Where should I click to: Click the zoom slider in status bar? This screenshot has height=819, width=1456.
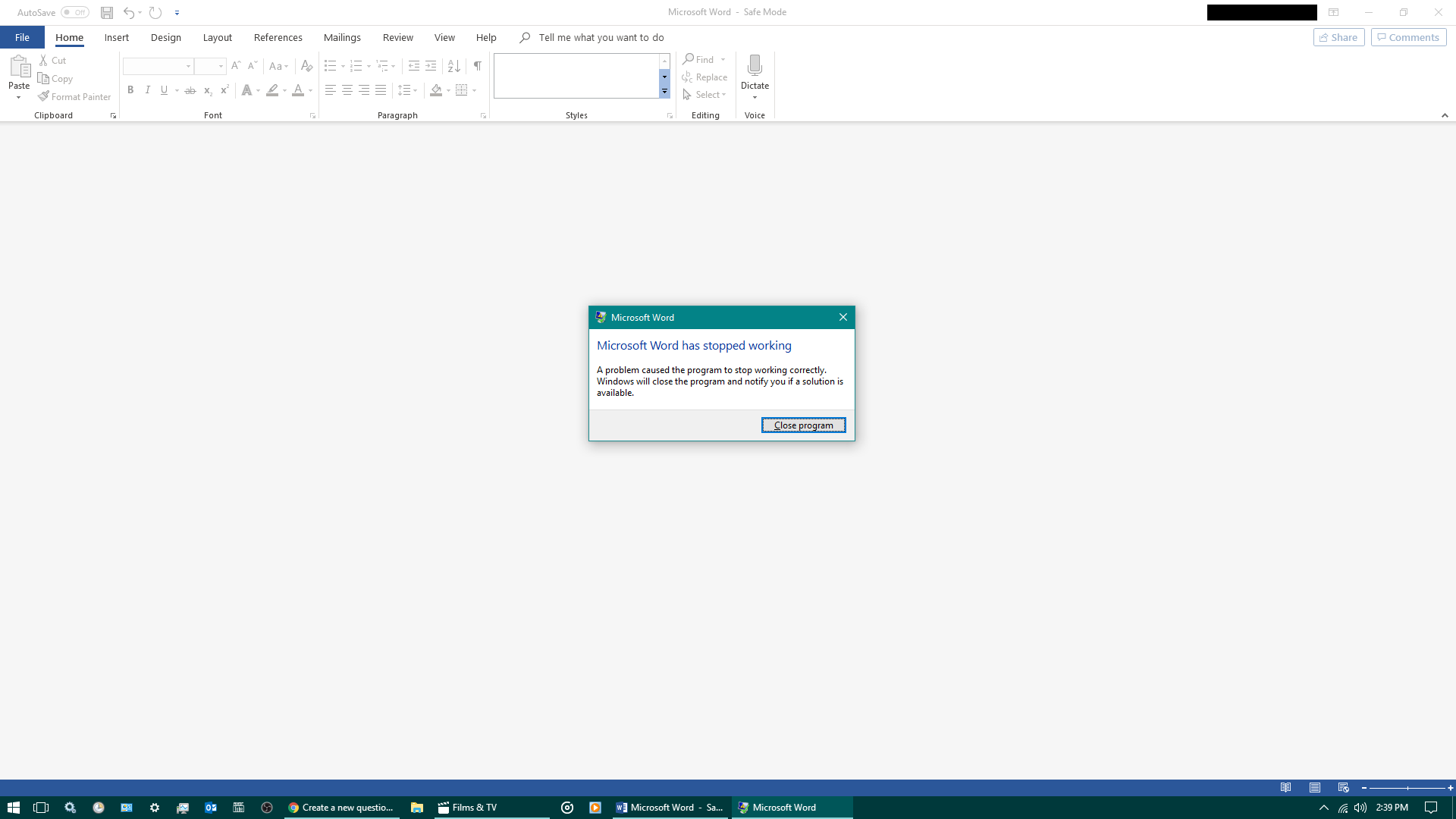coord(1407,788)
